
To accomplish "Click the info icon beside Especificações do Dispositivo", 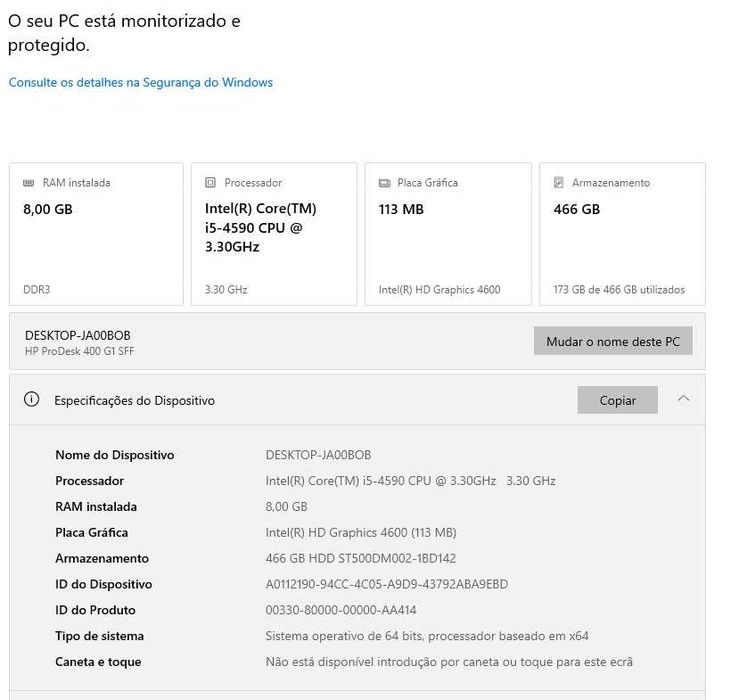I will [x=31, y=399].
